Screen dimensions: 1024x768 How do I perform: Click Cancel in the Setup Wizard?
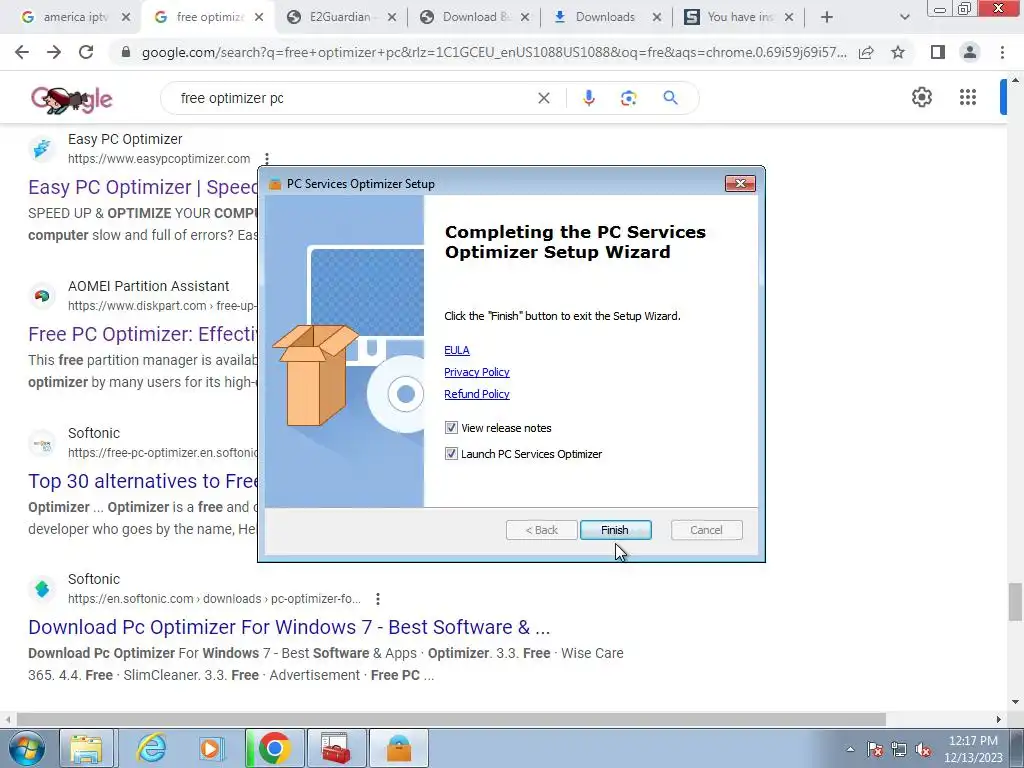pyautogui.click(x=706, y=530)
